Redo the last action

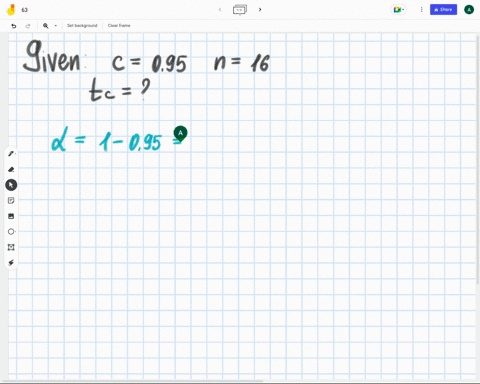[28, 26]
